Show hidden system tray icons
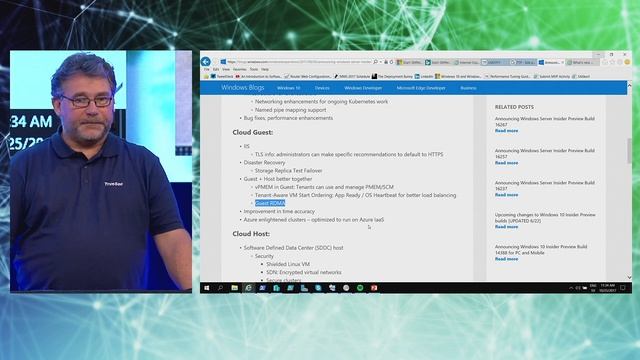Image resolution: width=640 pixels, height=360 pixels. [x=571, y=288]
